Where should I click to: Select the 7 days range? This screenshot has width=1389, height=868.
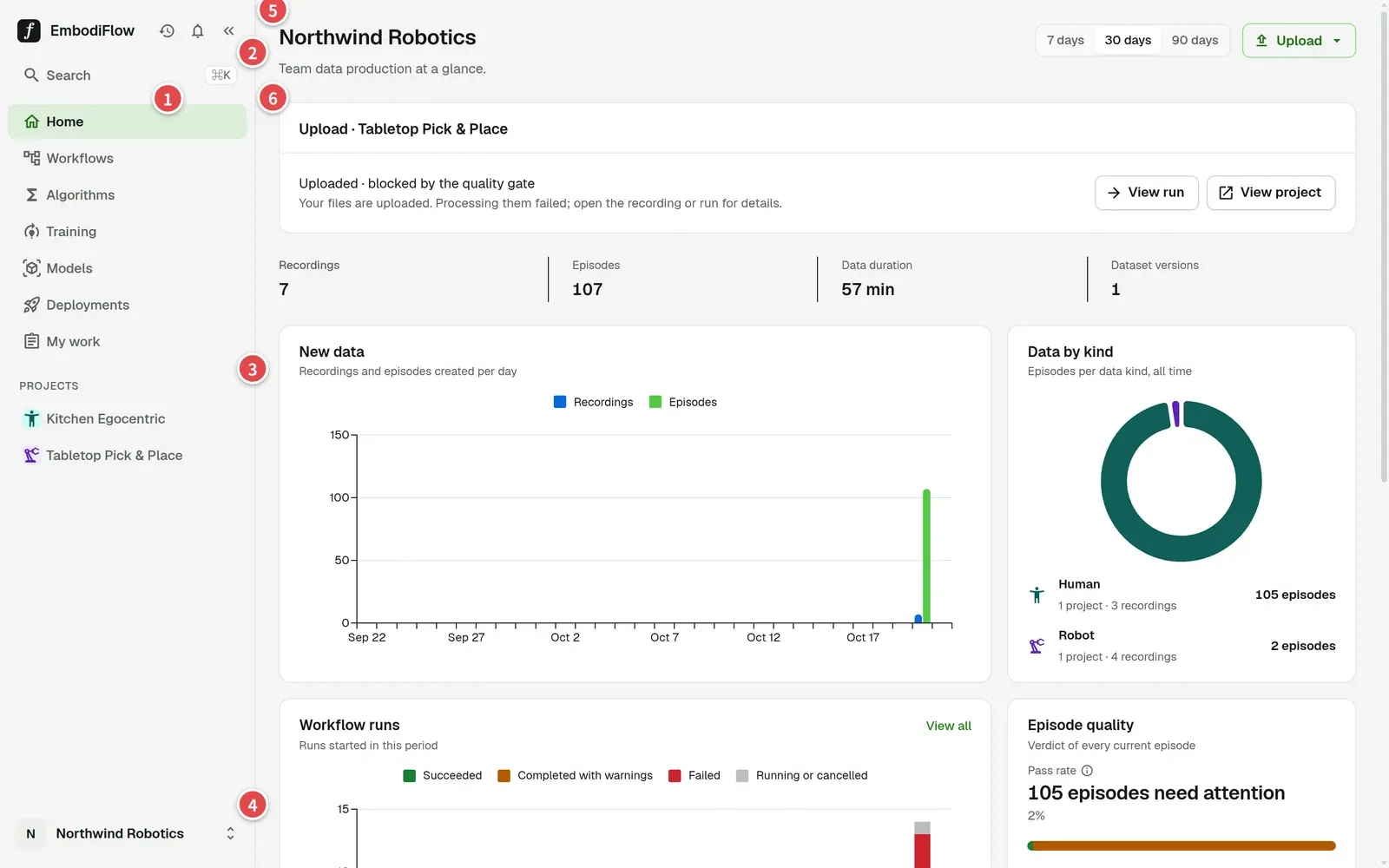[1065, 40]
